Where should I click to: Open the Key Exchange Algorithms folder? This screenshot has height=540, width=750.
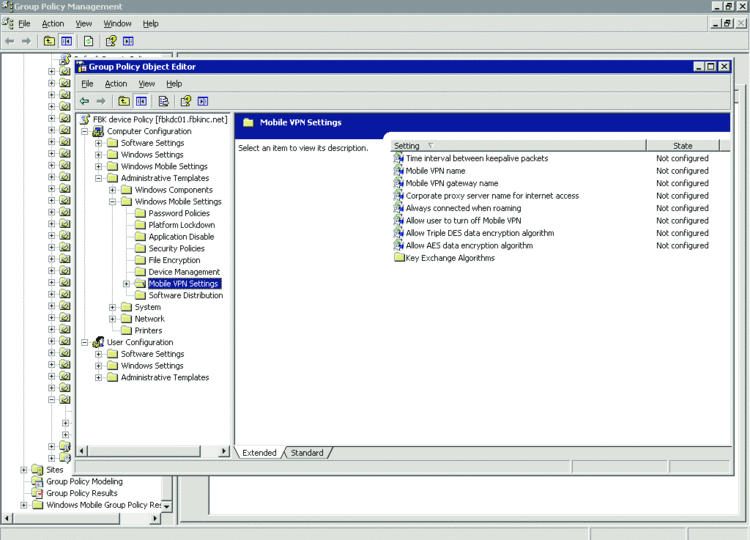tap(449, 258)
